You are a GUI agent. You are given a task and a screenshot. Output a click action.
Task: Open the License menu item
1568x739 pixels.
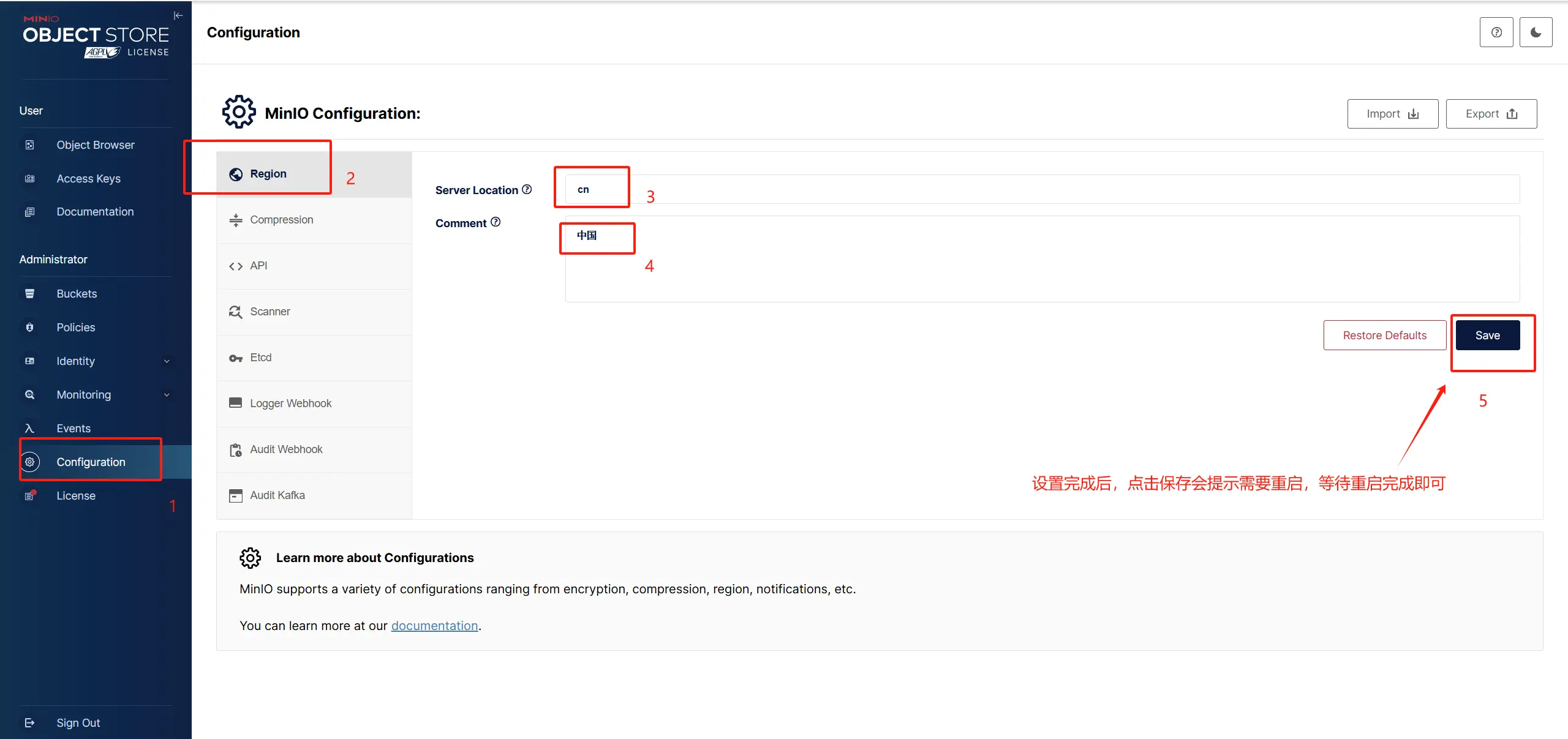tap(96, 496)
